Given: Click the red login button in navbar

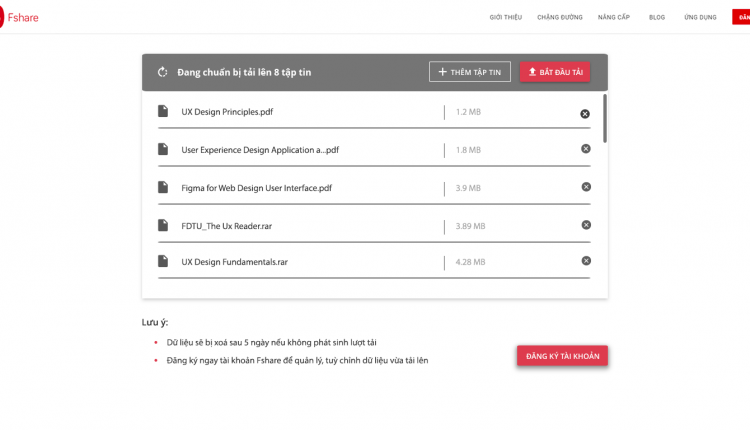Looking at the screenshot, I should click(741, 17).
